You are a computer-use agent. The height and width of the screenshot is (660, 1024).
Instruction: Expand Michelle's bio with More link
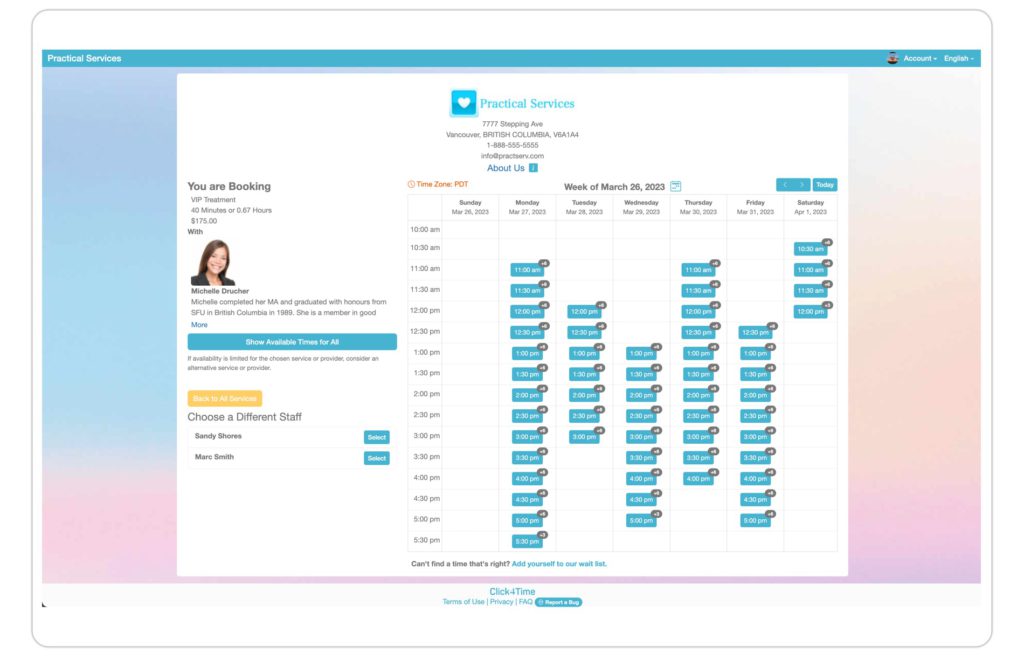tap(199, 324)
